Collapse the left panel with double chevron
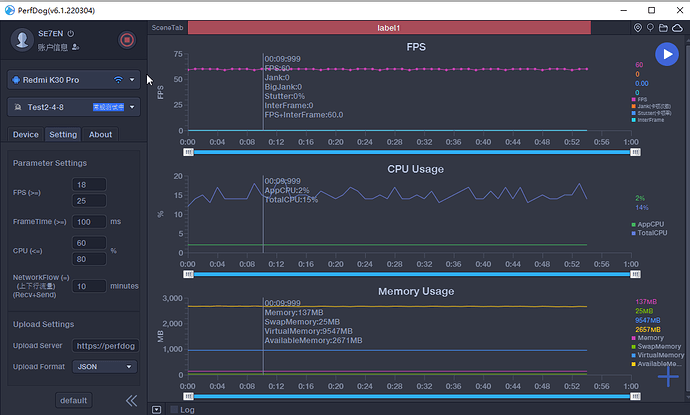The width and height of the screenshot is (690, 415). tap(131, 400)
